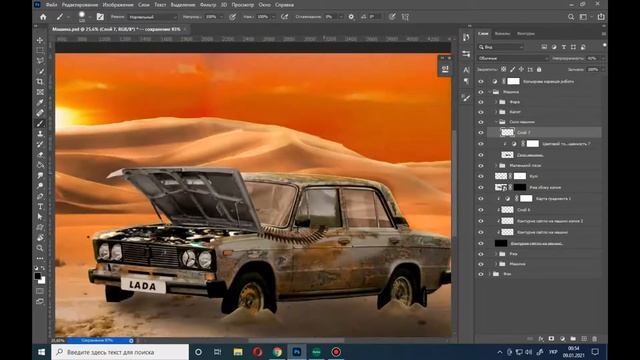Hide the Ржа group
The width and height of the screenshot is (640, 360).
pos(481,254)
